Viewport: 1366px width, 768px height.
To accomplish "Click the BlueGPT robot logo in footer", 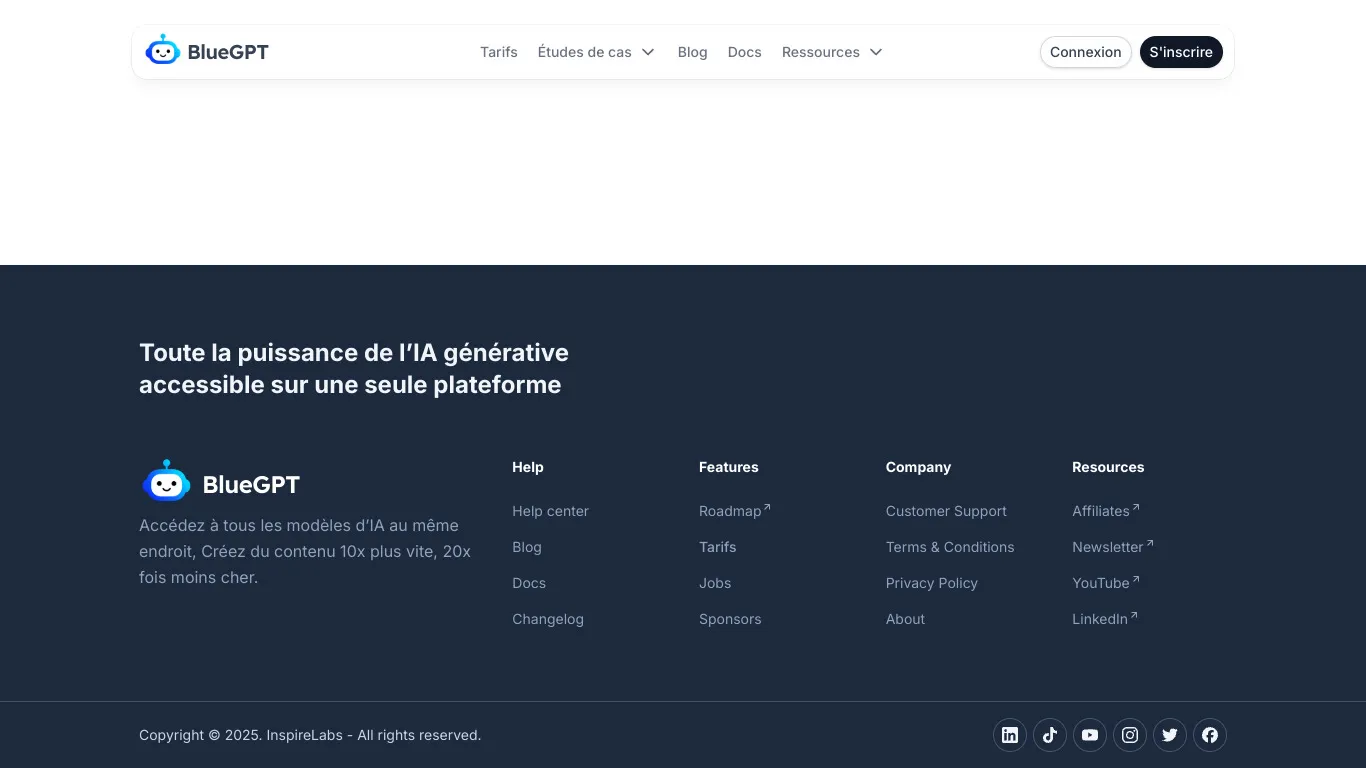I will coord(166,482).
